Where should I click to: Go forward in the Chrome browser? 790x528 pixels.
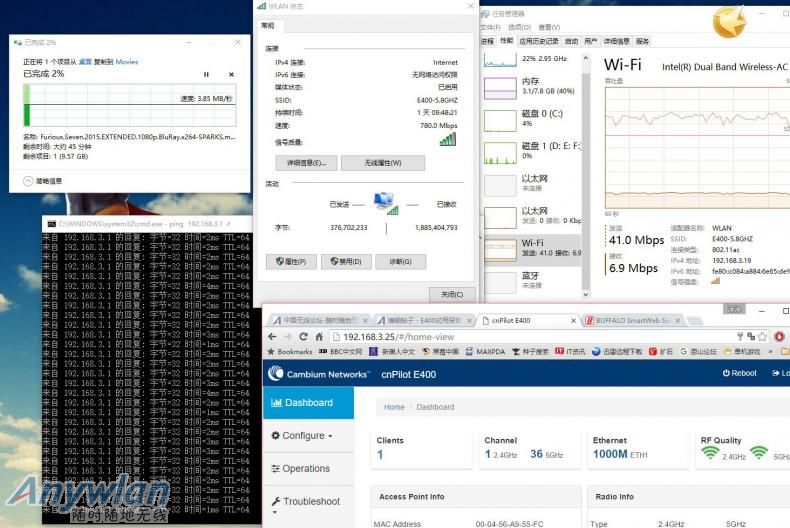[x=288, y=337]
